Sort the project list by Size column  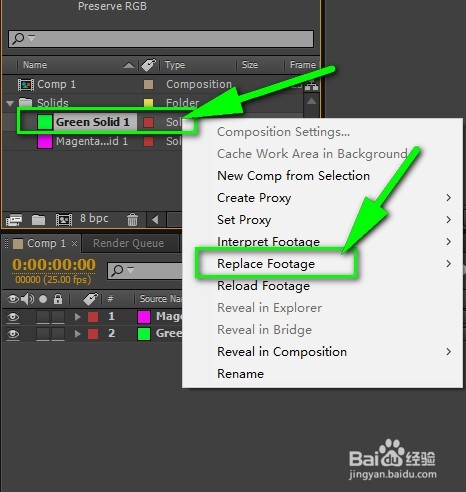coord(250,65)
